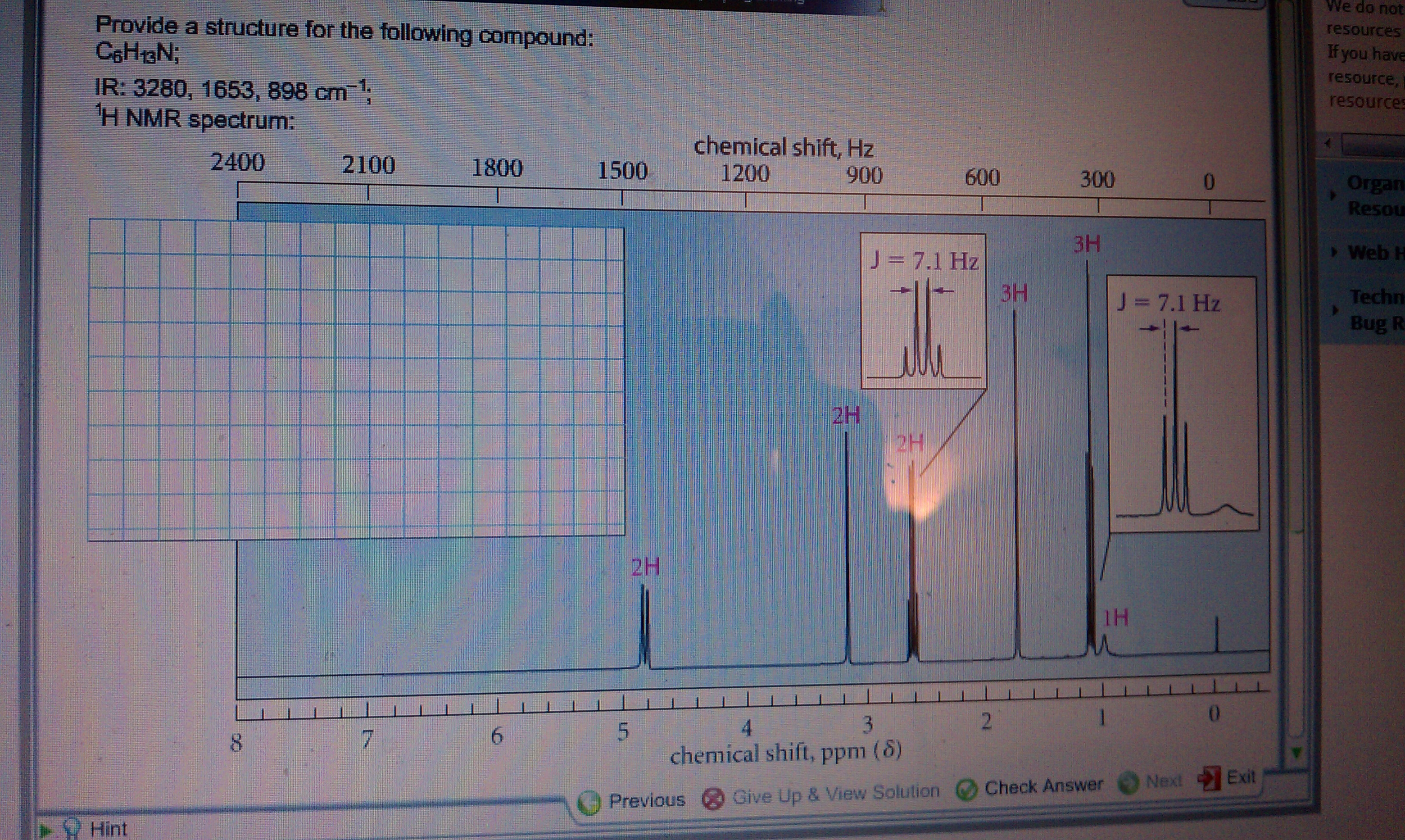The image size is (1405, 840).
Task: Expand the Web H... sidebar item
Action: (x=1334, y=252)
